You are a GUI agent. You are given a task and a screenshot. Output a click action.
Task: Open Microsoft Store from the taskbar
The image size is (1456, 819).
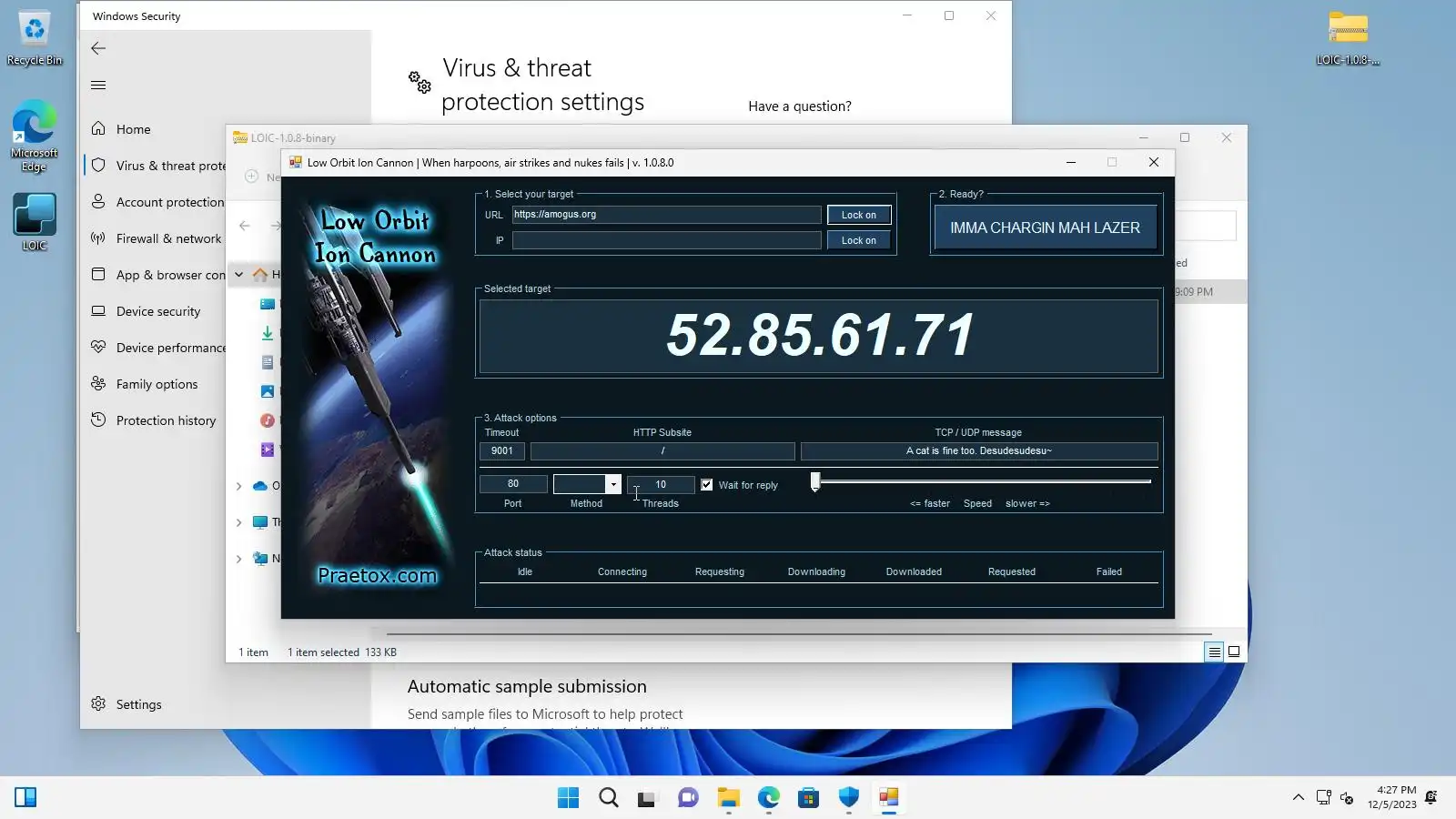click(x=808, y=798)
